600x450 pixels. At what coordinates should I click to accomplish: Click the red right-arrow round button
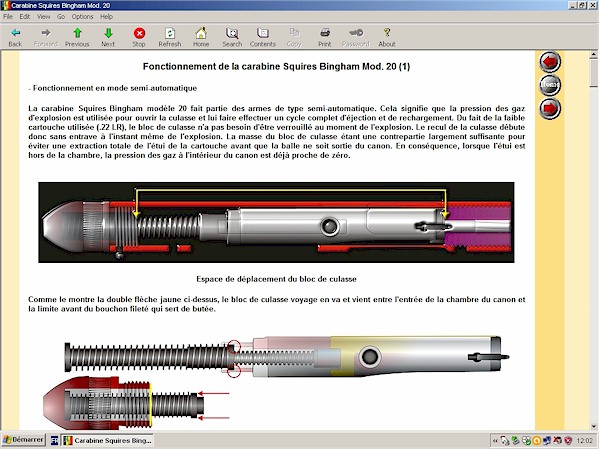(x=550, y=109)
